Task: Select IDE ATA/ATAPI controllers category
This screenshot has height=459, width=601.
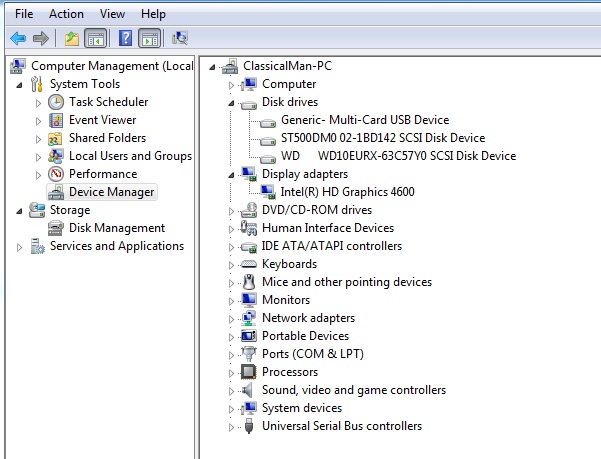Action: tap(332, 246)
